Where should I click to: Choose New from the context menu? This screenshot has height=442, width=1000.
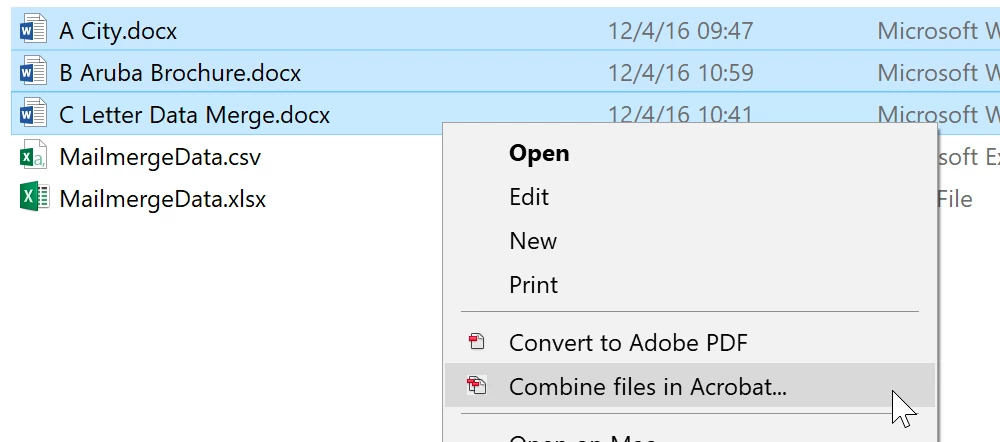pyautogui.click(x=533, y=241)
